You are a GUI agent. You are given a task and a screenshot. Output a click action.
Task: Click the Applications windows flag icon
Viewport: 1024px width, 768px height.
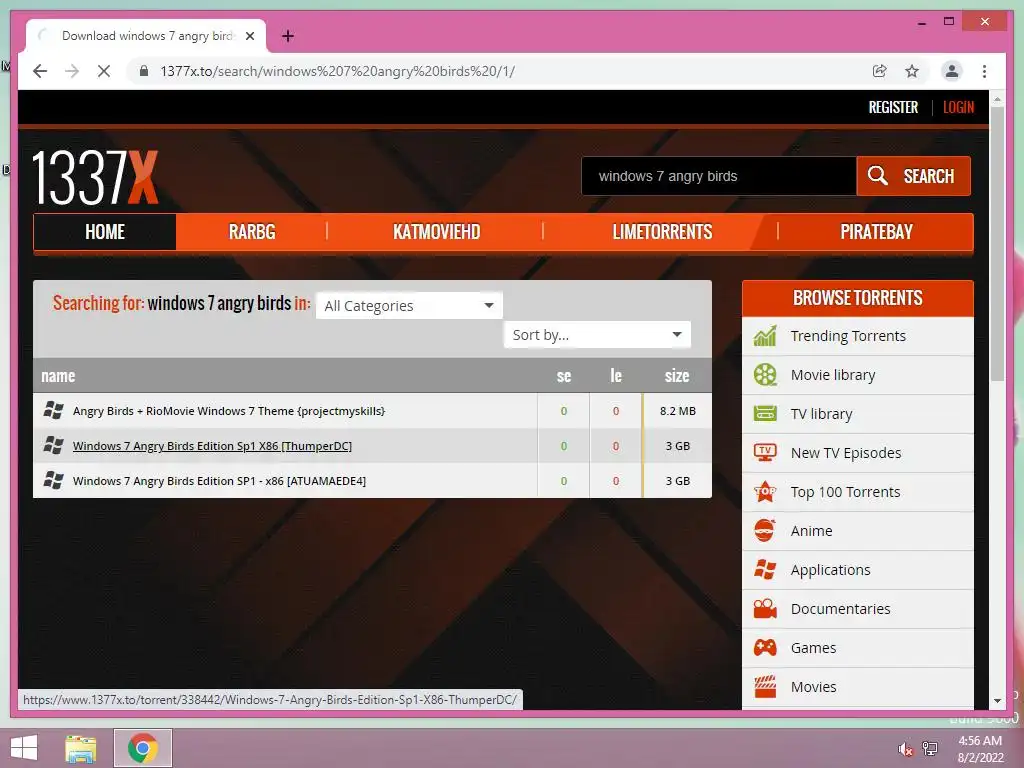(765, 569)
